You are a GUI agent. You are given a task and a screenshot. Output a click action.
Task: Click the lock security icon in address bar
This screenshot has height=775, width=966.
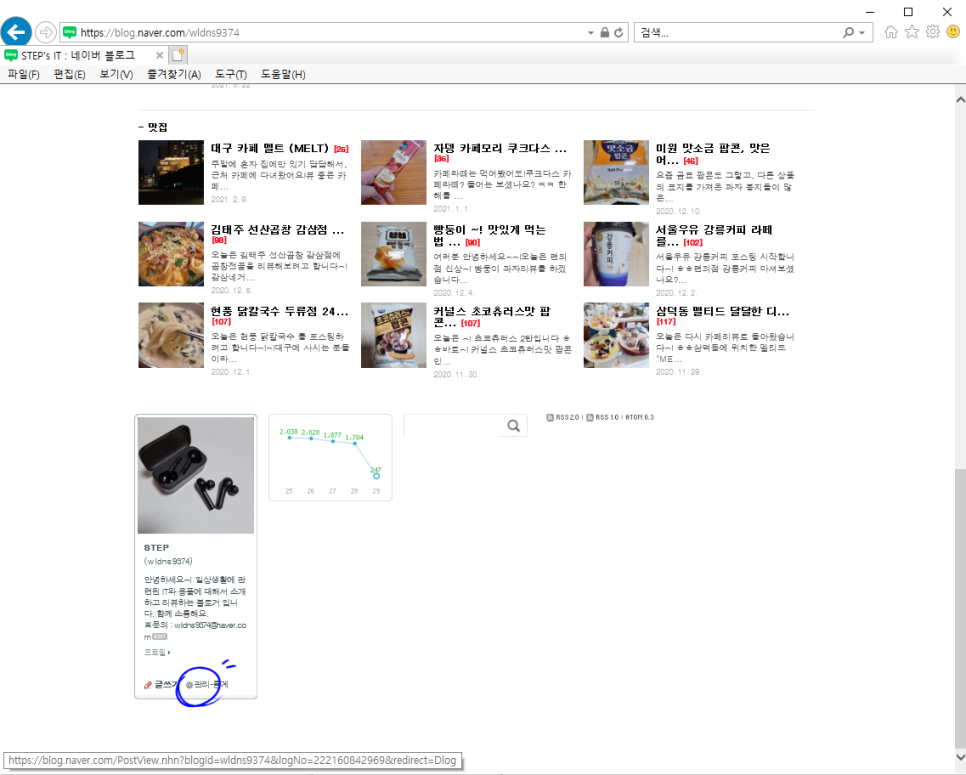(605, 33)
